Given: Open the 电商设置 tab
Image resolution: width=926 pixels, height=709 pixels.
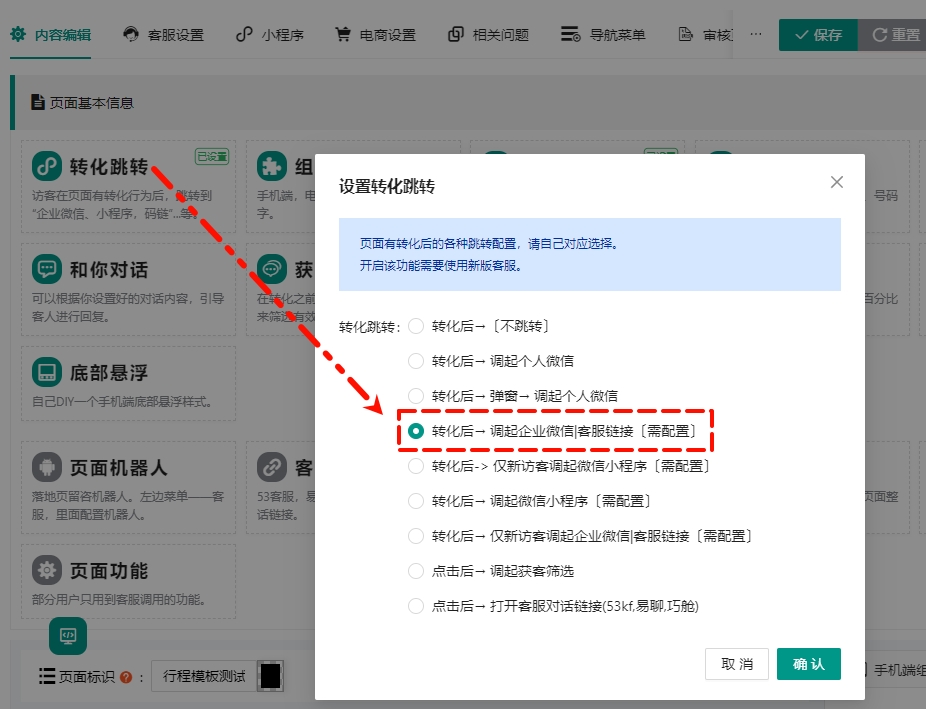Looking at the screenshot, I should pos(375,35).
